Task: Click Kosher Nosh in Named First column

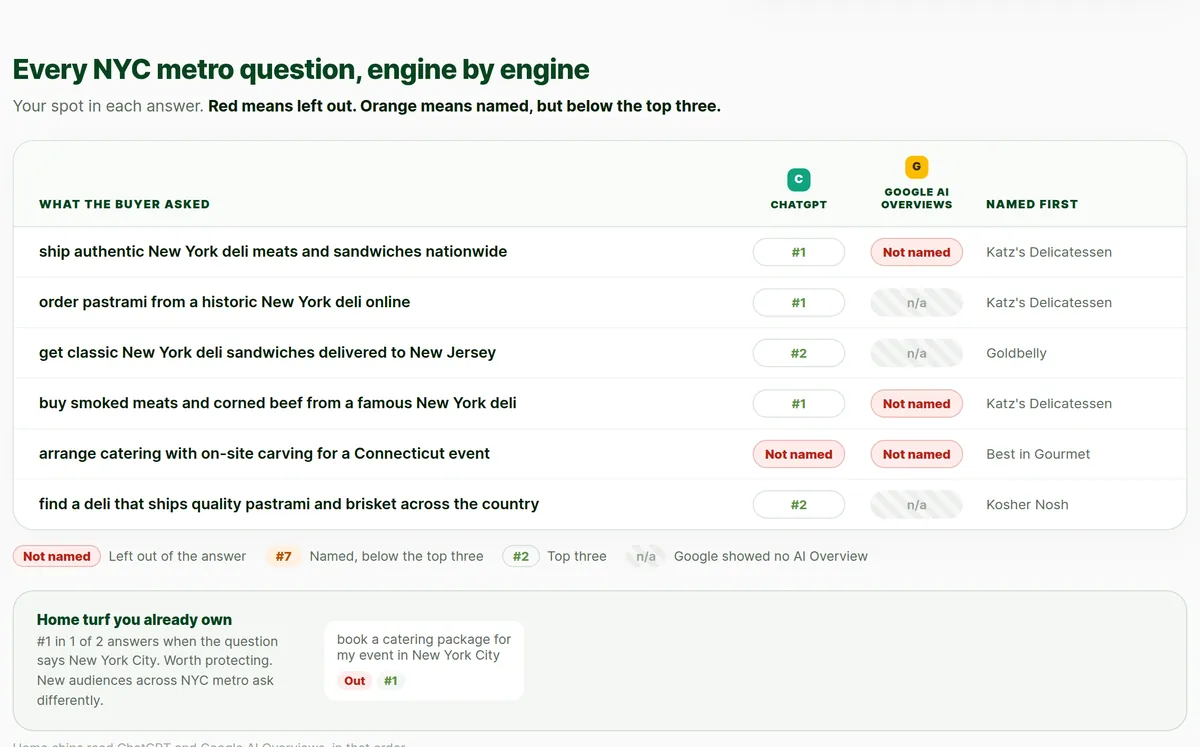Action: (x=1027, y=504)
